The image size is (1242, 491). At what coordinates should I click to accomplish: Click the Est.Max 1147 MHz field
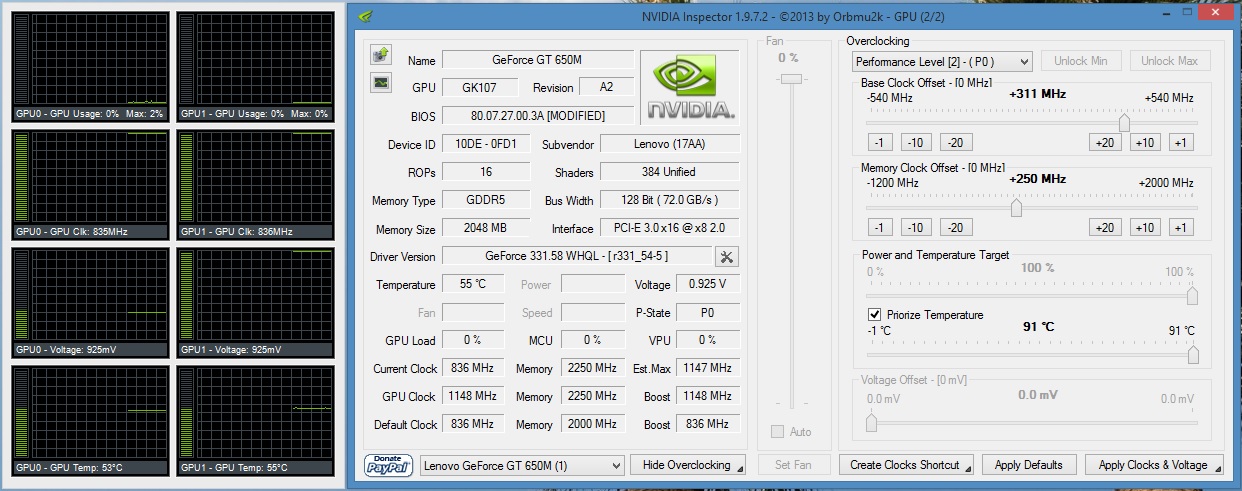(x=708, y=368)
